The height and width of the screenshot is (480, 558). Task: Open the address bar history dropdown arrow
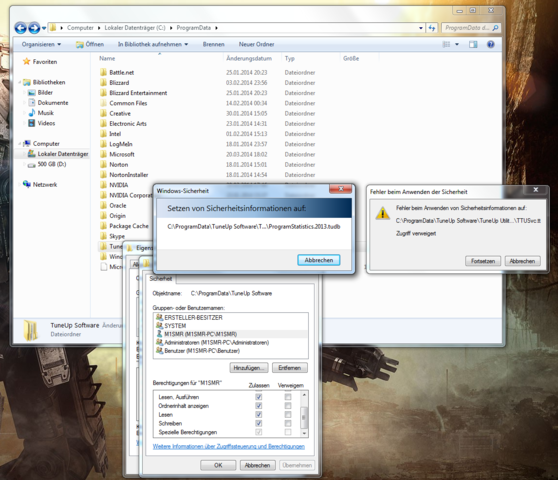(x=421, y=28)
